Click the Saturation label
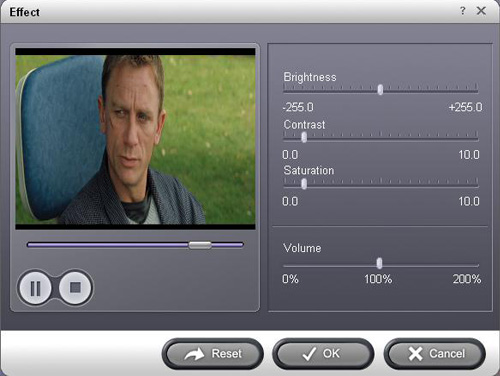 pyautogui.click(x=309, y=171)
